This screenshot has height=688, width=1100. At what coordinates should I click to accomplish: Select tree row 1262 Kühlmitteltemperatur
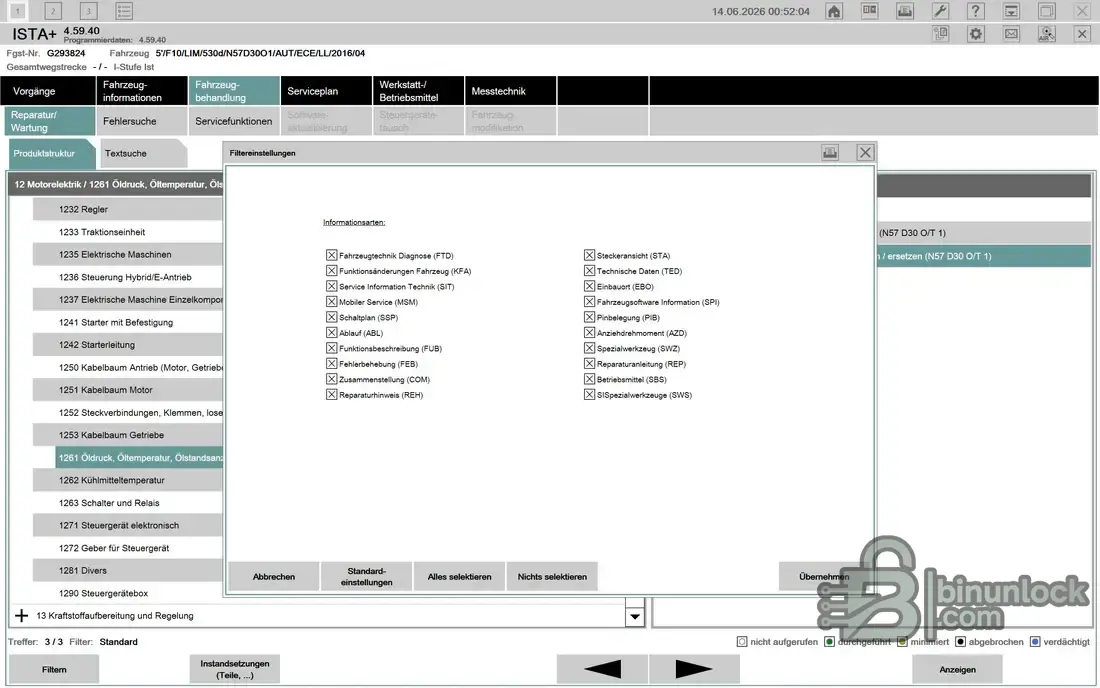pyautogui.click(x=128, y=480)
